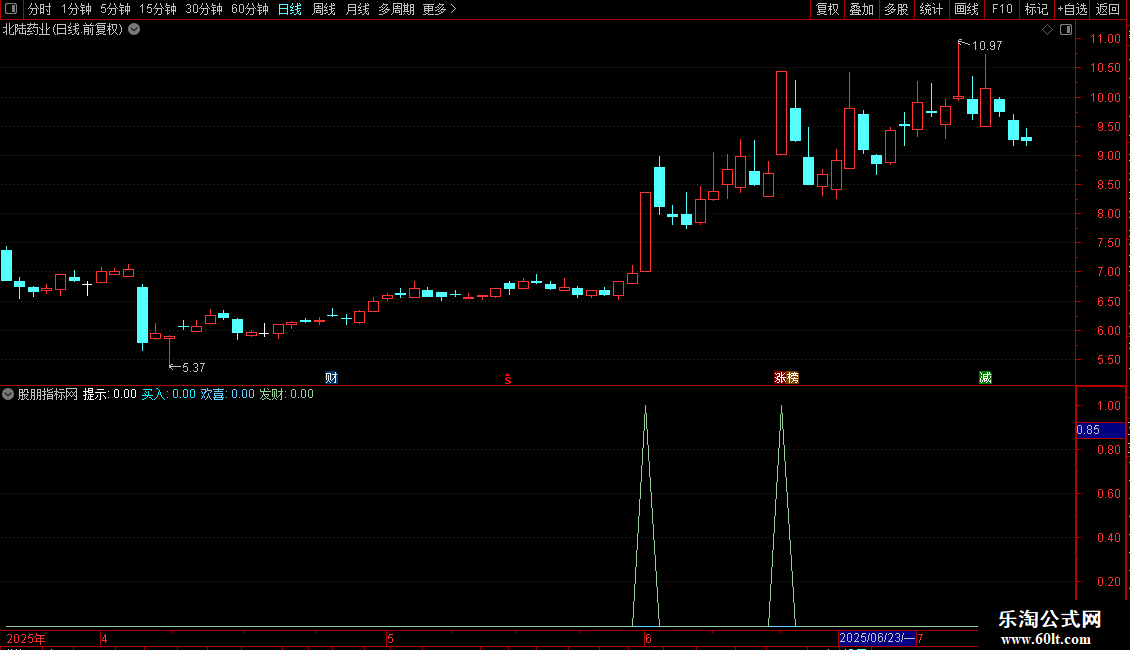Open 多周期 multi-period view
Viewport: 1130px width, 650px height.
(x=396, y=9)
